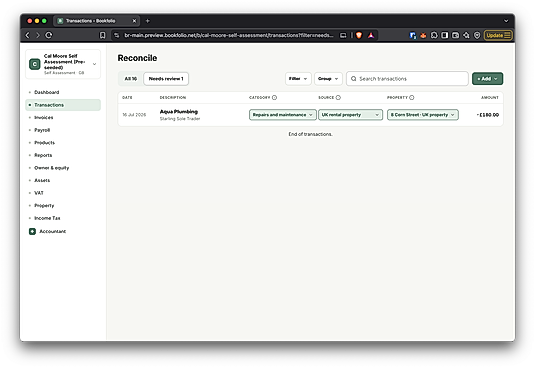535x368 pixels.
Task: Open the UK rental property source dropdown
Action: [350, 115]
